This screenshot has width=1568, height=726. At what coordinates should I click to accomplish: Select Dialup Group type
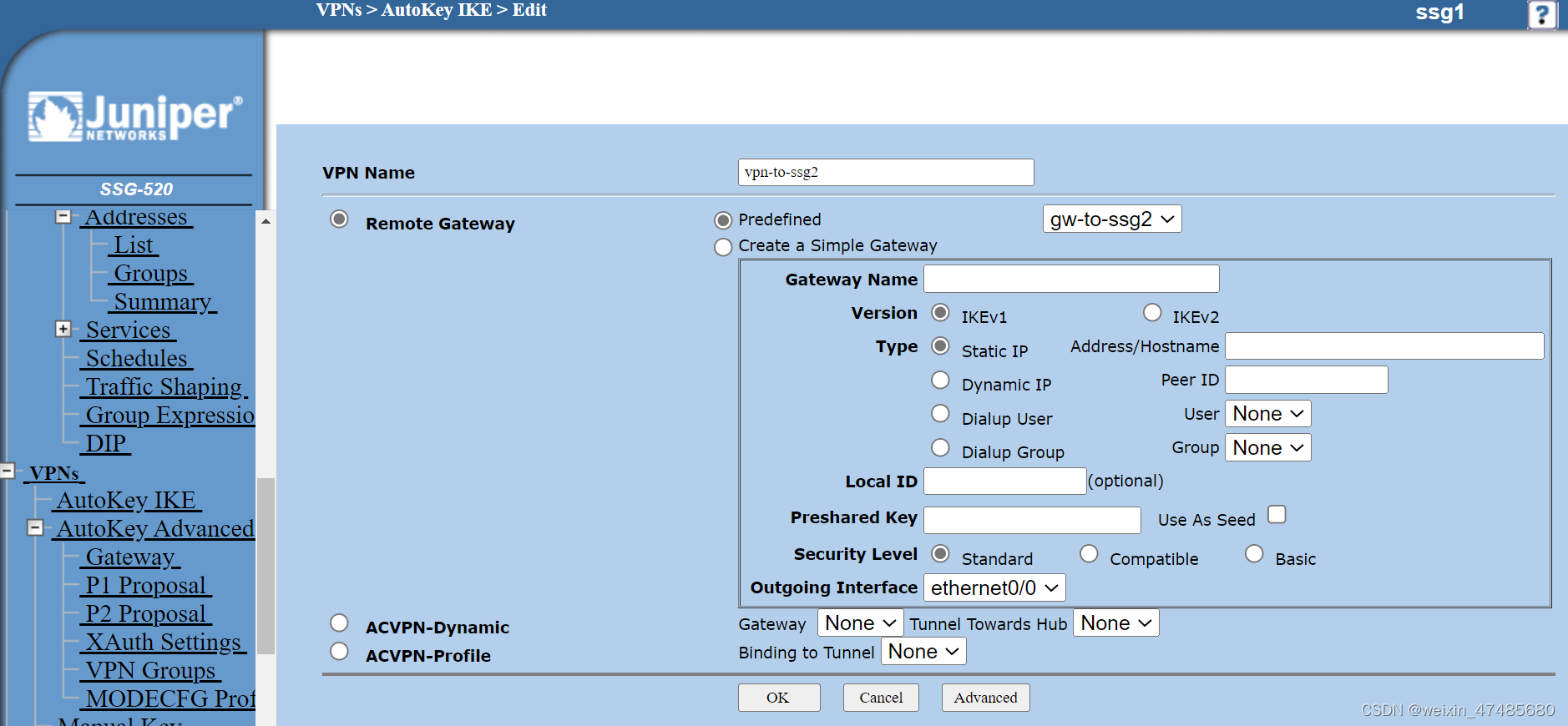940,448
